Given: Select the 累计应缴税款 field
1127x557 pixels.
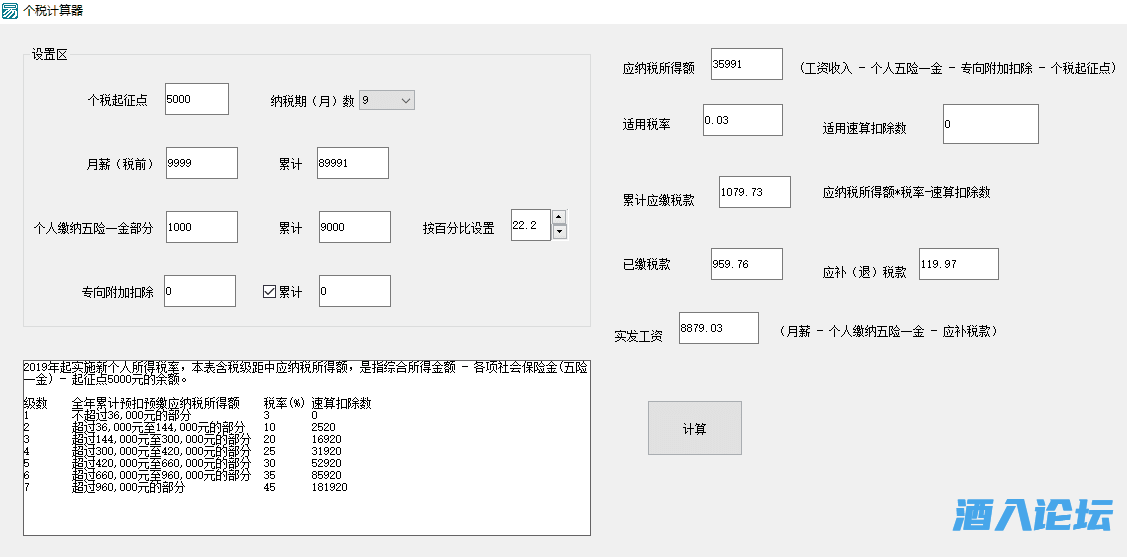Looking at the screenshot, I should (754, 192).
